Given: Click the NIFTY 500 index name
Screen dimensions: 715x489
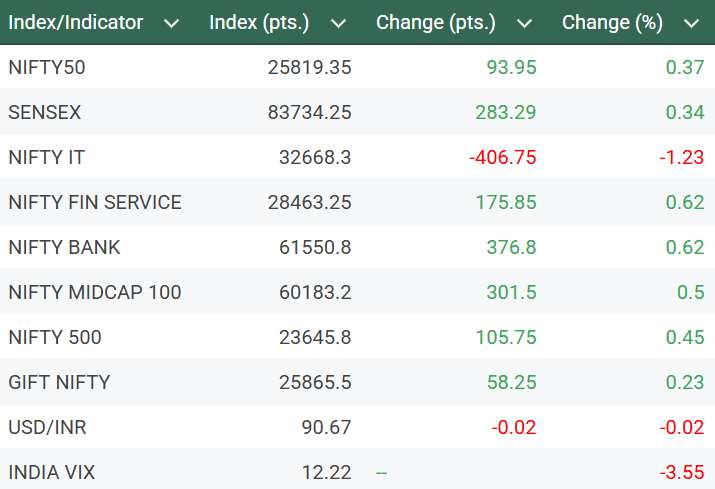Looking at the screenshot, I should point(55,337).
